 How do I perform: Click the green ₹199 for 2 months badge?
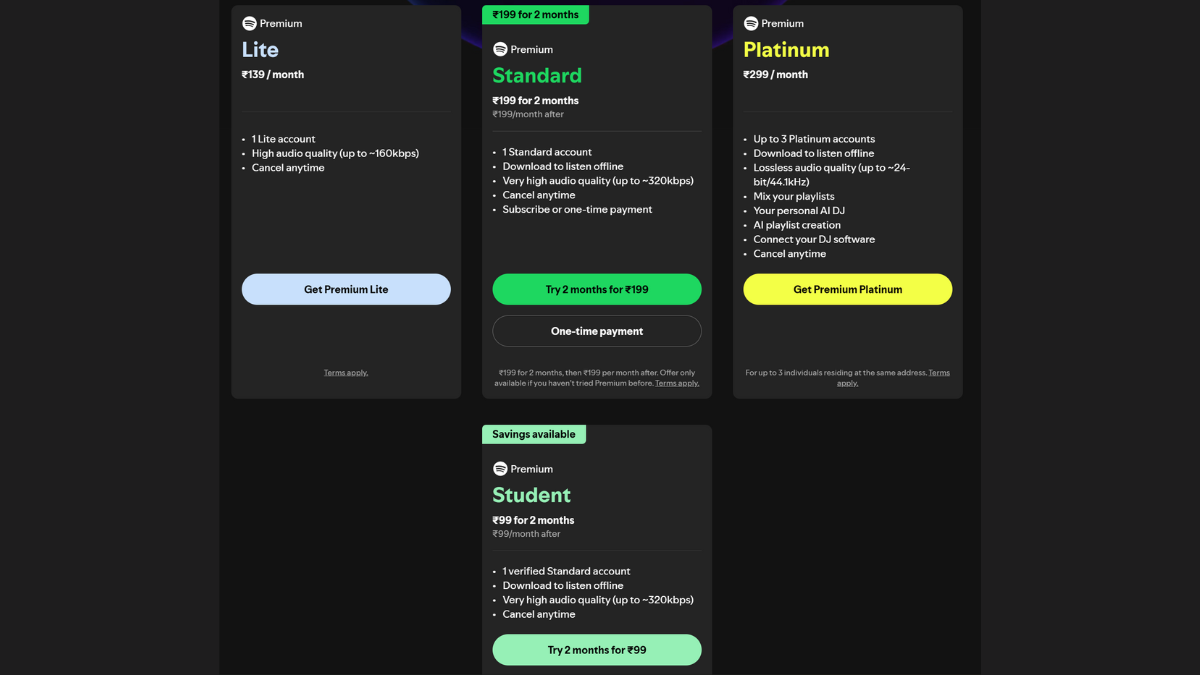535,14
